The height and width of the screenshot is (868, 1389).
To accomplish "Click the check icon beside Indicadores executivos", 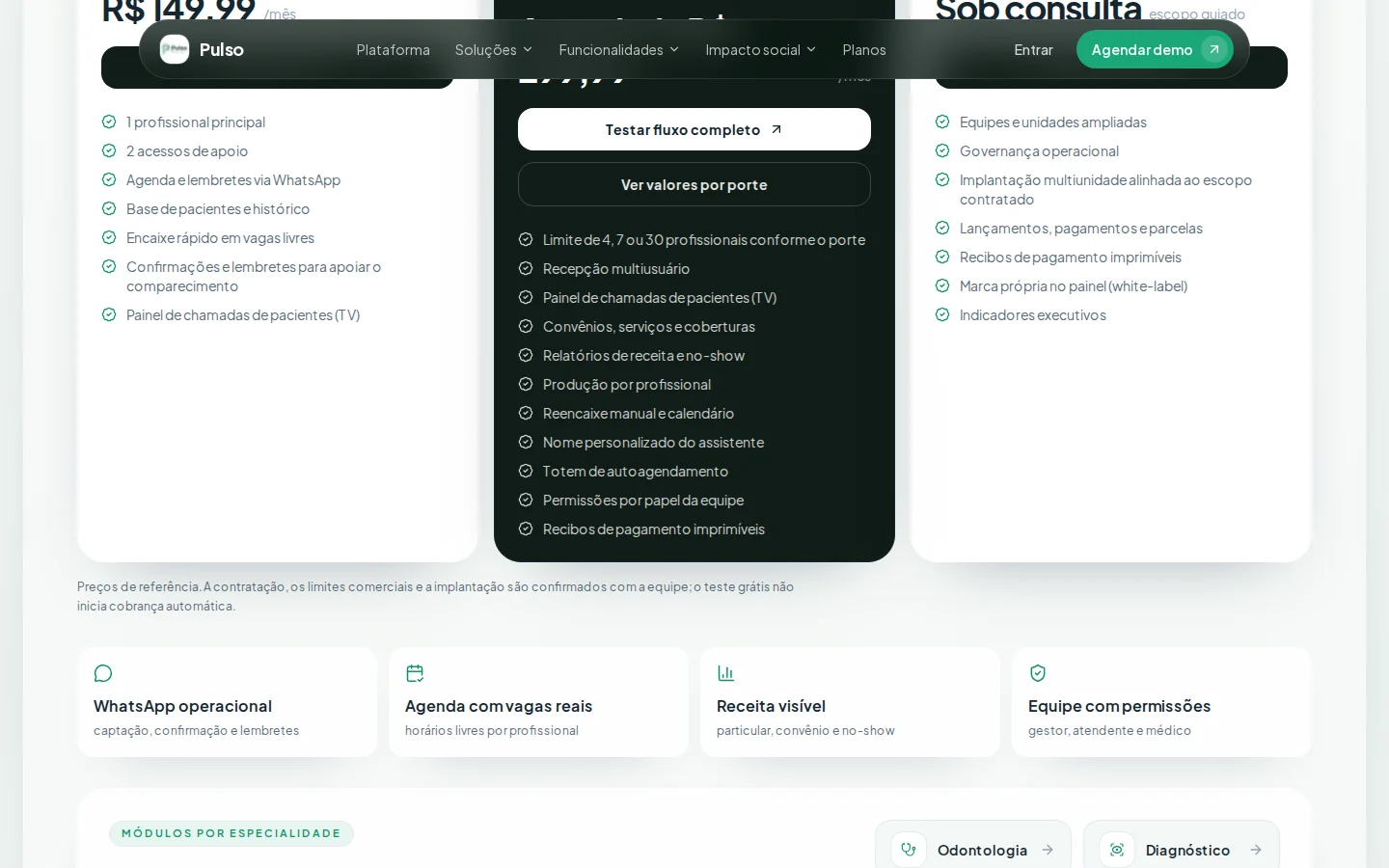I will (x=942, y=314).
